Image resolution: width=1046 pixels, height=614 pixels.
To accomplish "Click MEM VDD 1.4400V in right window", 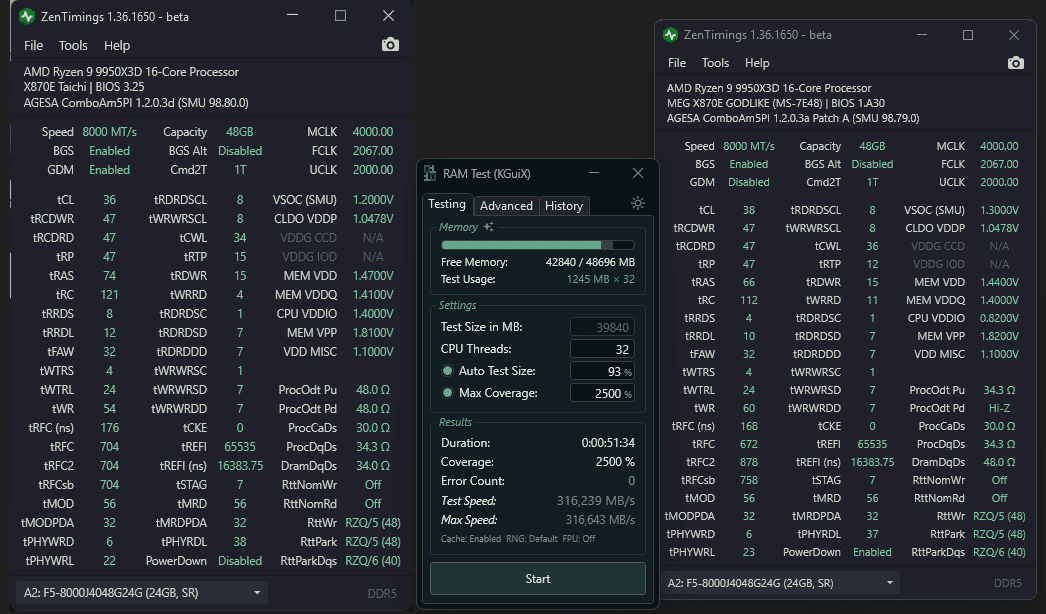I will tap(999, 282).
